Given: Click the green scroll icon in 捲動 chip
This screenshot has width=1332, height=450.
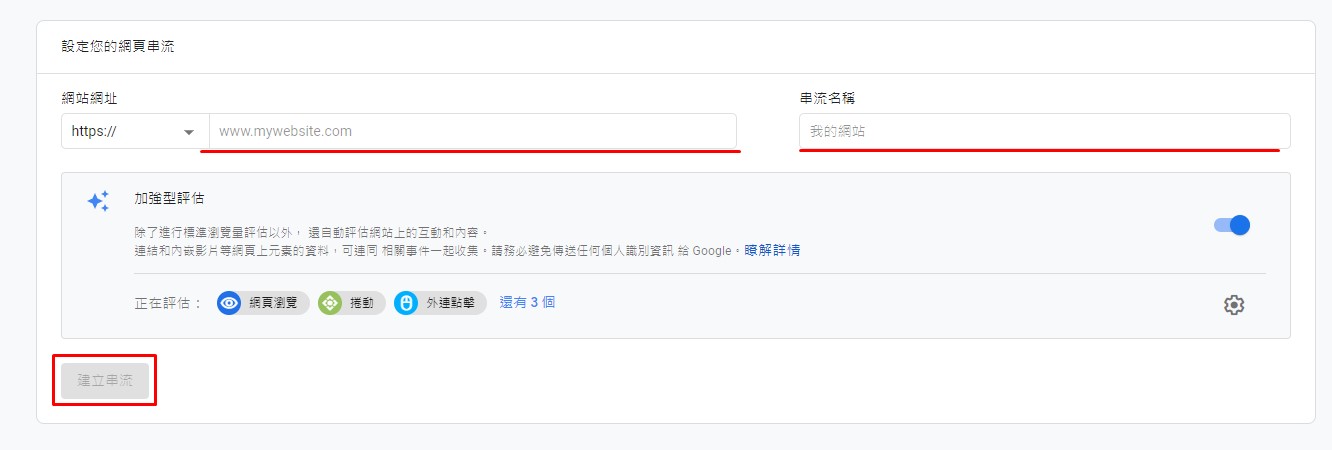Looking at the screenshot, I should pos(330,303).
